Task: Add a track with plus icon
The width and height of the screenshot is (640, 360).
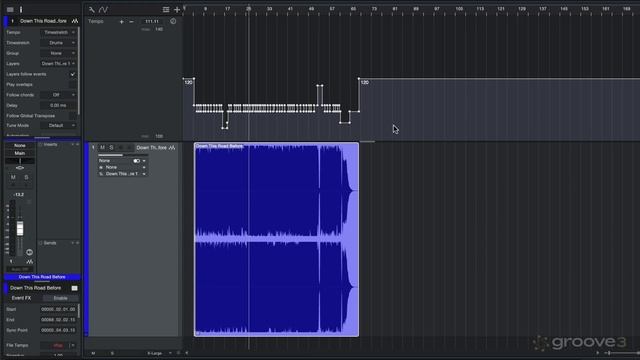Action: pyautogui.click(x=177, y=9)
